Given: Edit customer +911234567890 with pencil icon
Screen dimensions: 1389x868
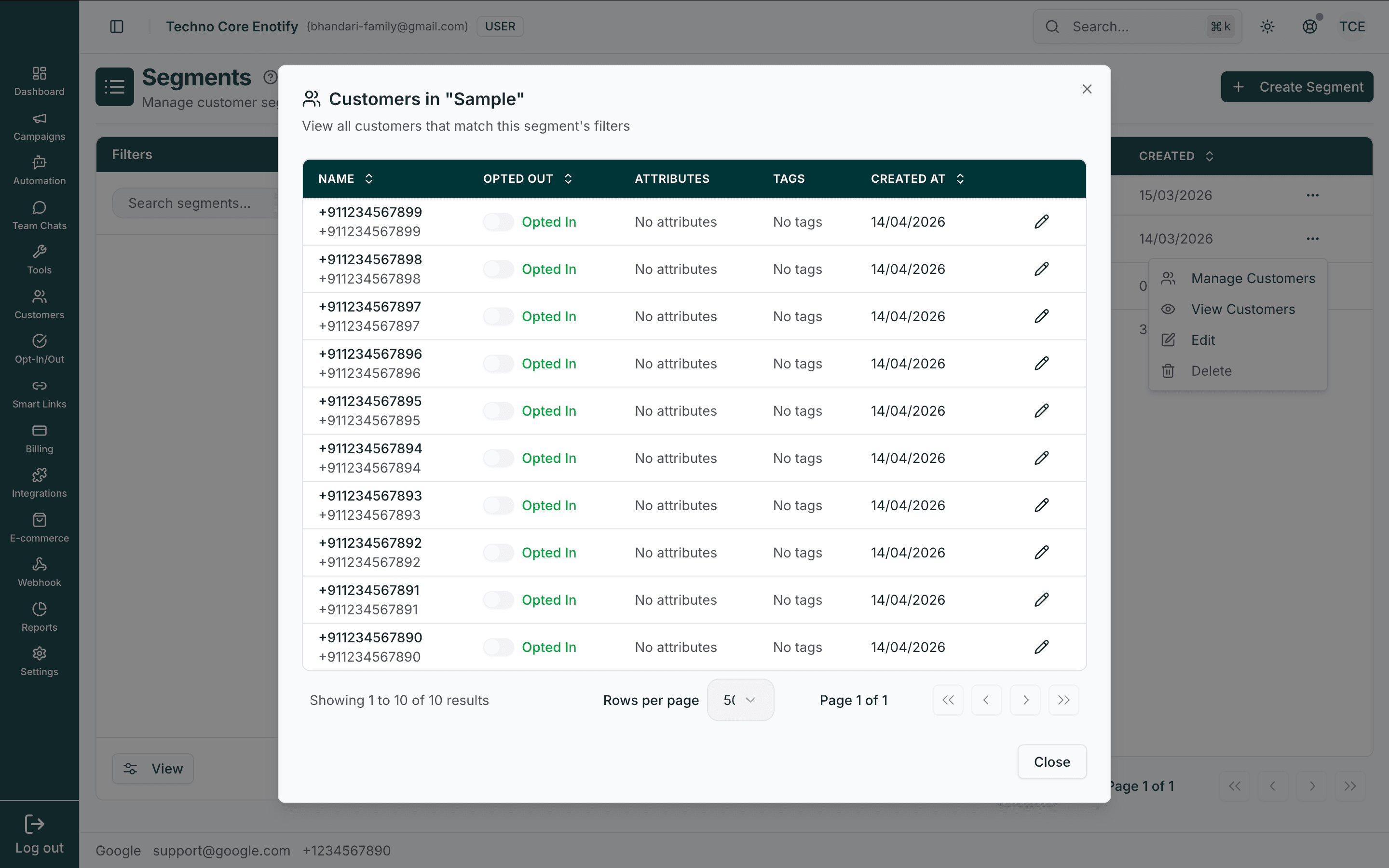Looking at the screenshot, I should pos(1042,647).
